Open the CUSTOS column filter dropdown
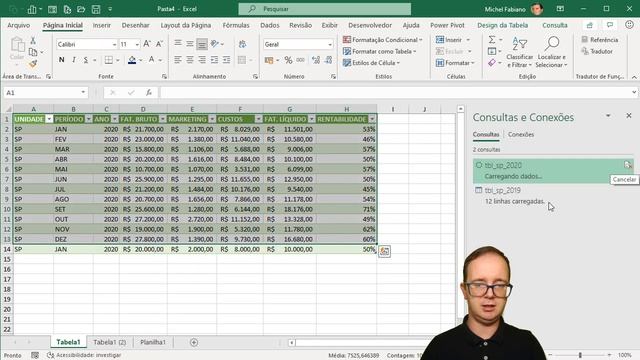The height and width of the screenshot is (360, 640). [x=258, y=119]
